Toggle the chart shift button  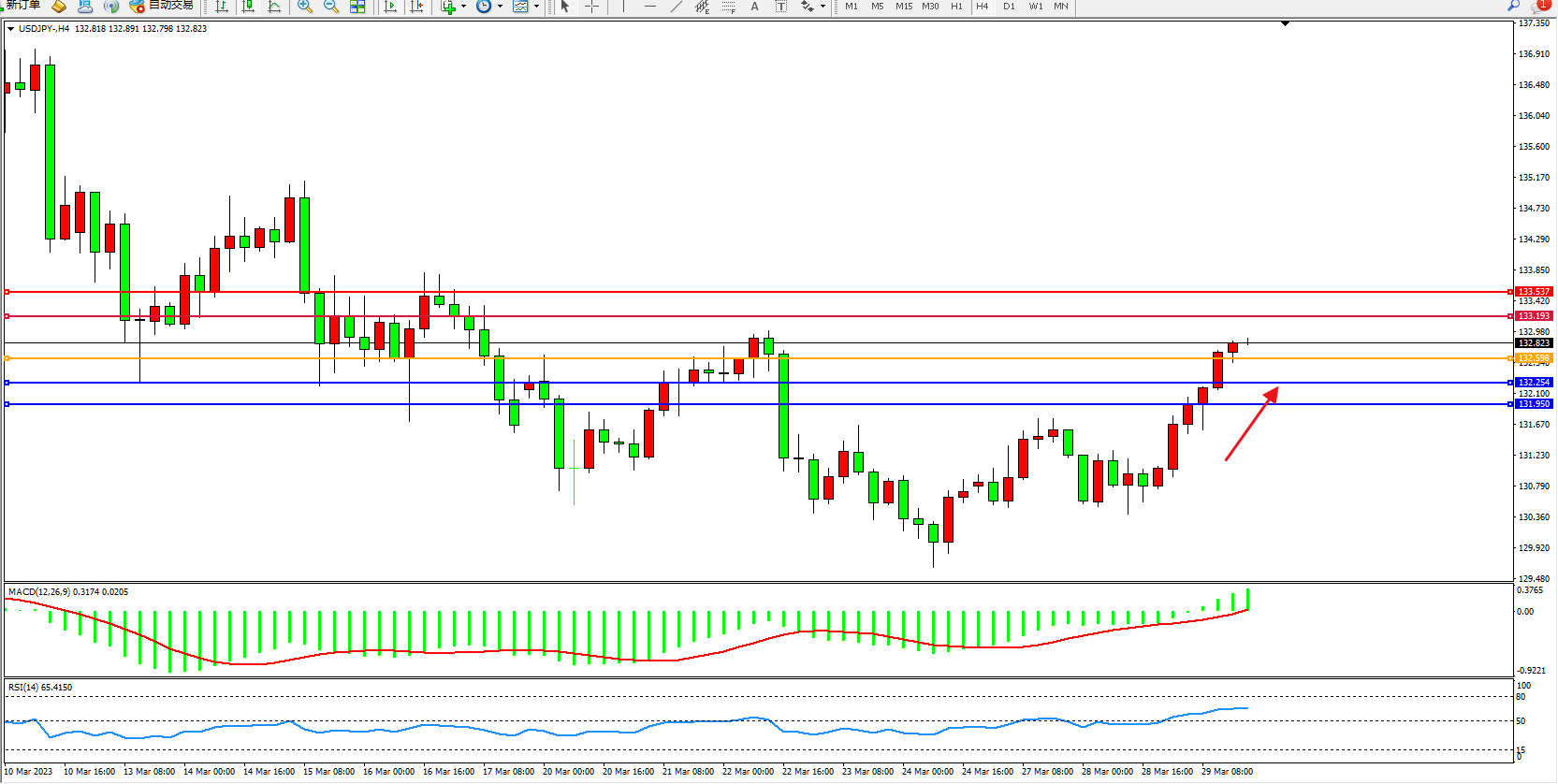coord(417,7)
